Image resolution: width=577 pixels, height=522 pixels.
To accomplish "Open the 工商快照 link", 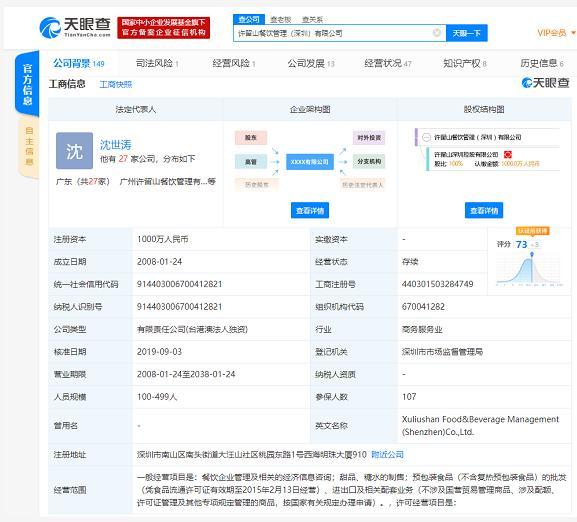I will click(116, 85).
